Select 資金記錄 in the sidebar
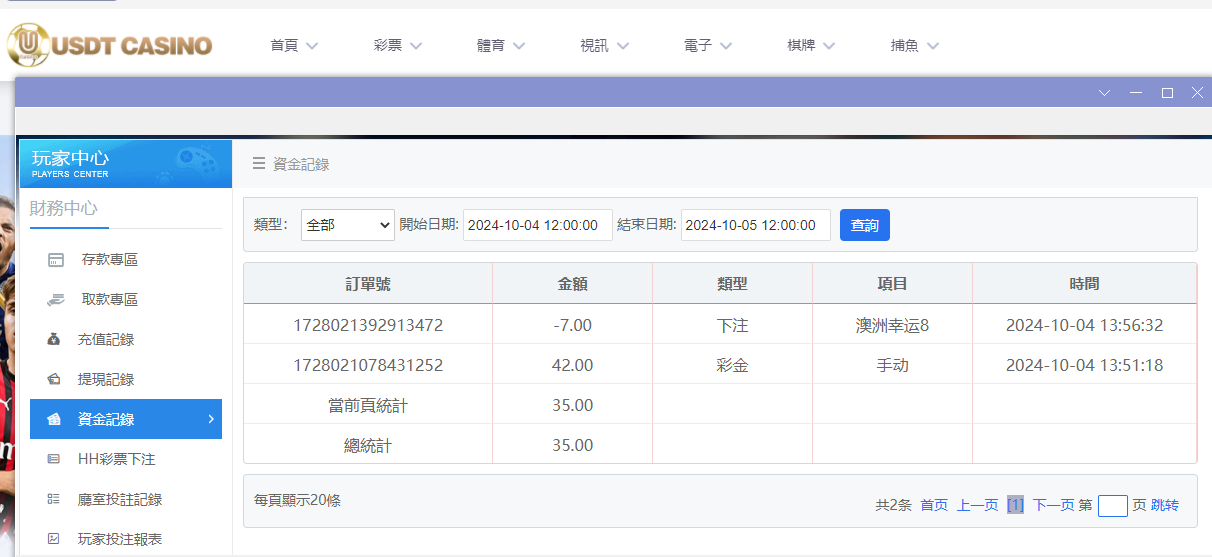The height and width of the screenshot is (557, 1212). (x=126, y=419)
